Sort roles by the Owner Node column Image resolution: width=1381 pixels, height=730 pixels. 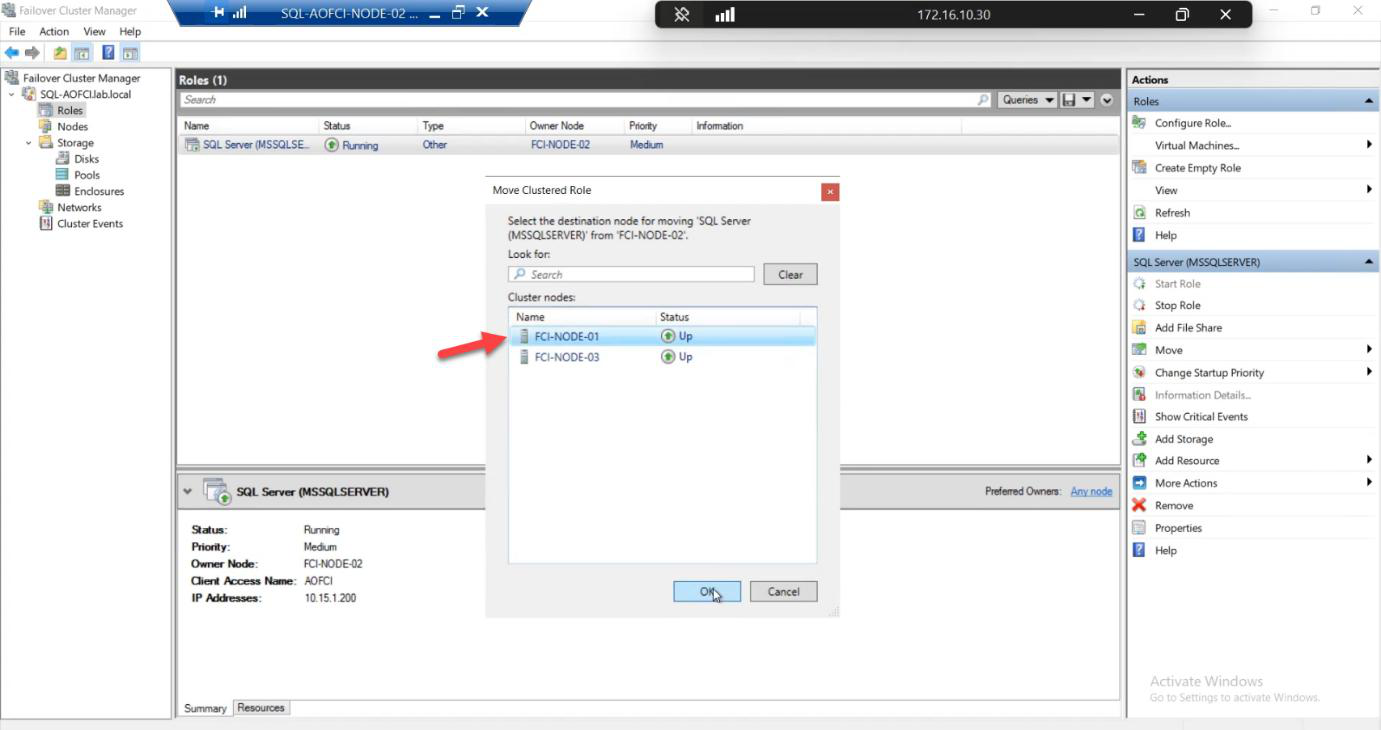click(575, 126)
